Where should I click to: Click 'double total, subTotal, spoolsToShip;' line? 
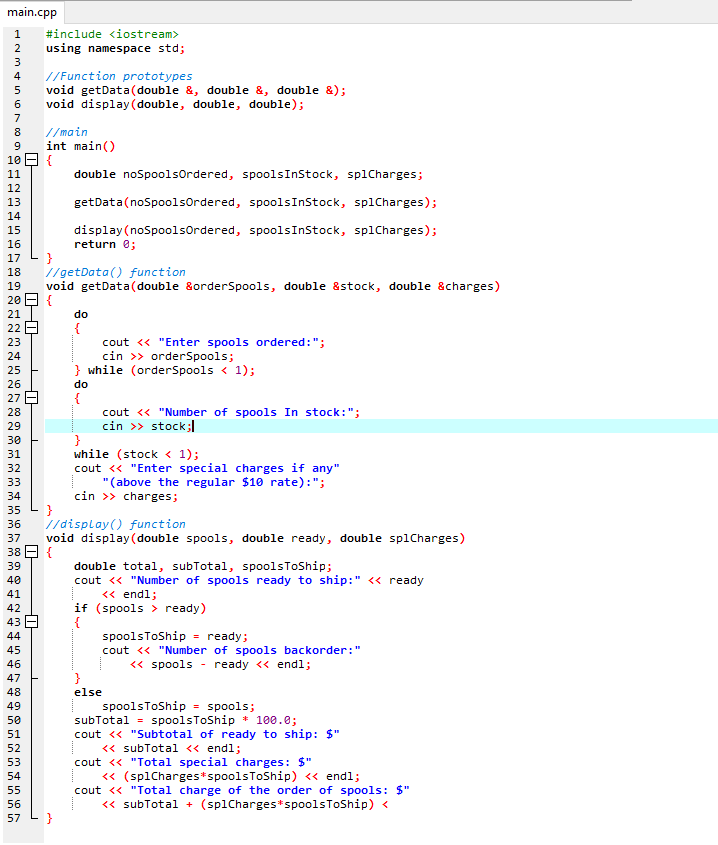[x=203, y=566]
